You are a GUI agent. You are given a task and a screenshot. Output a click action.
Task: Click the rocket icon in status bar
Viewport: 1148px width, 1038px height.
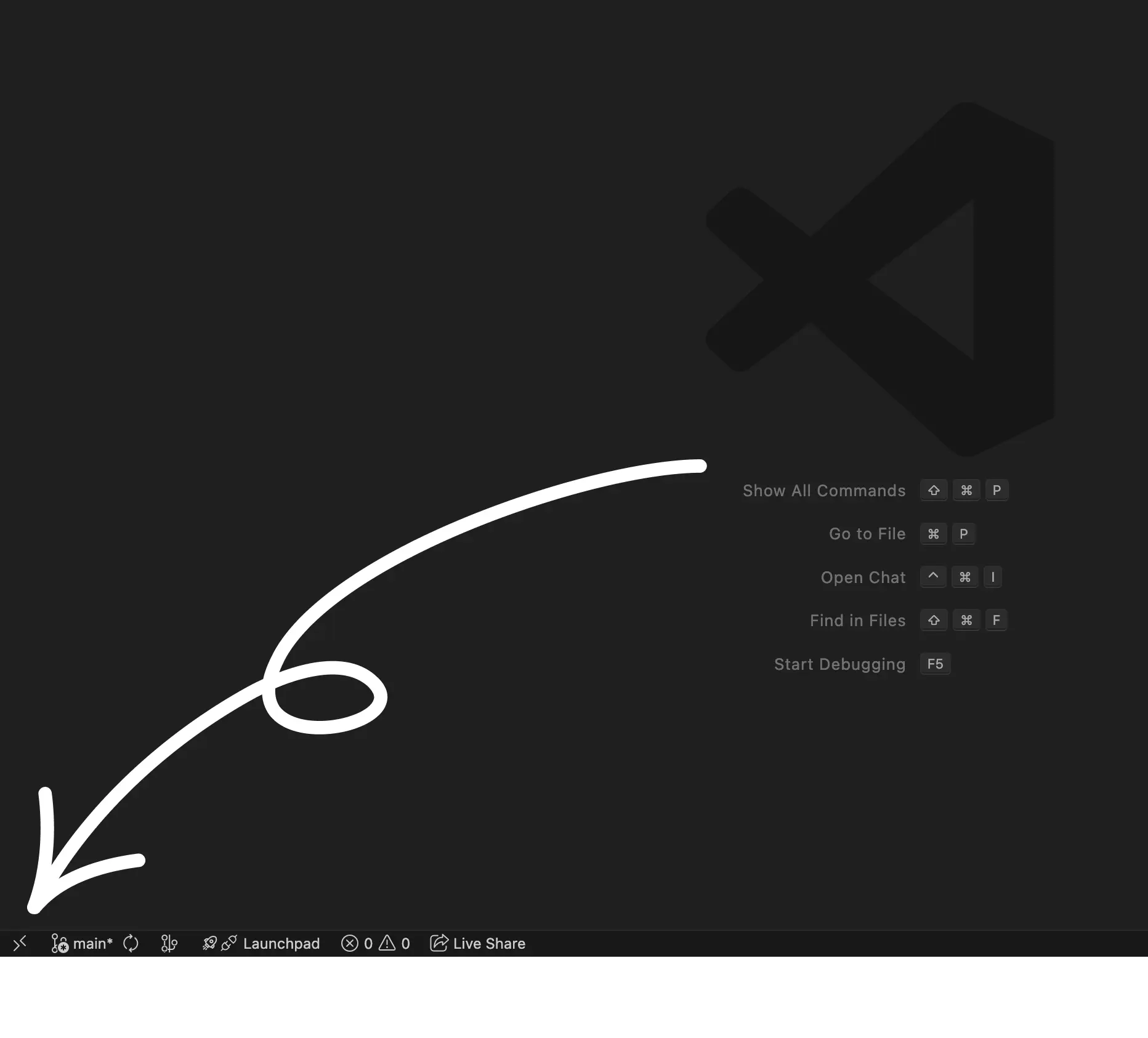209,943
